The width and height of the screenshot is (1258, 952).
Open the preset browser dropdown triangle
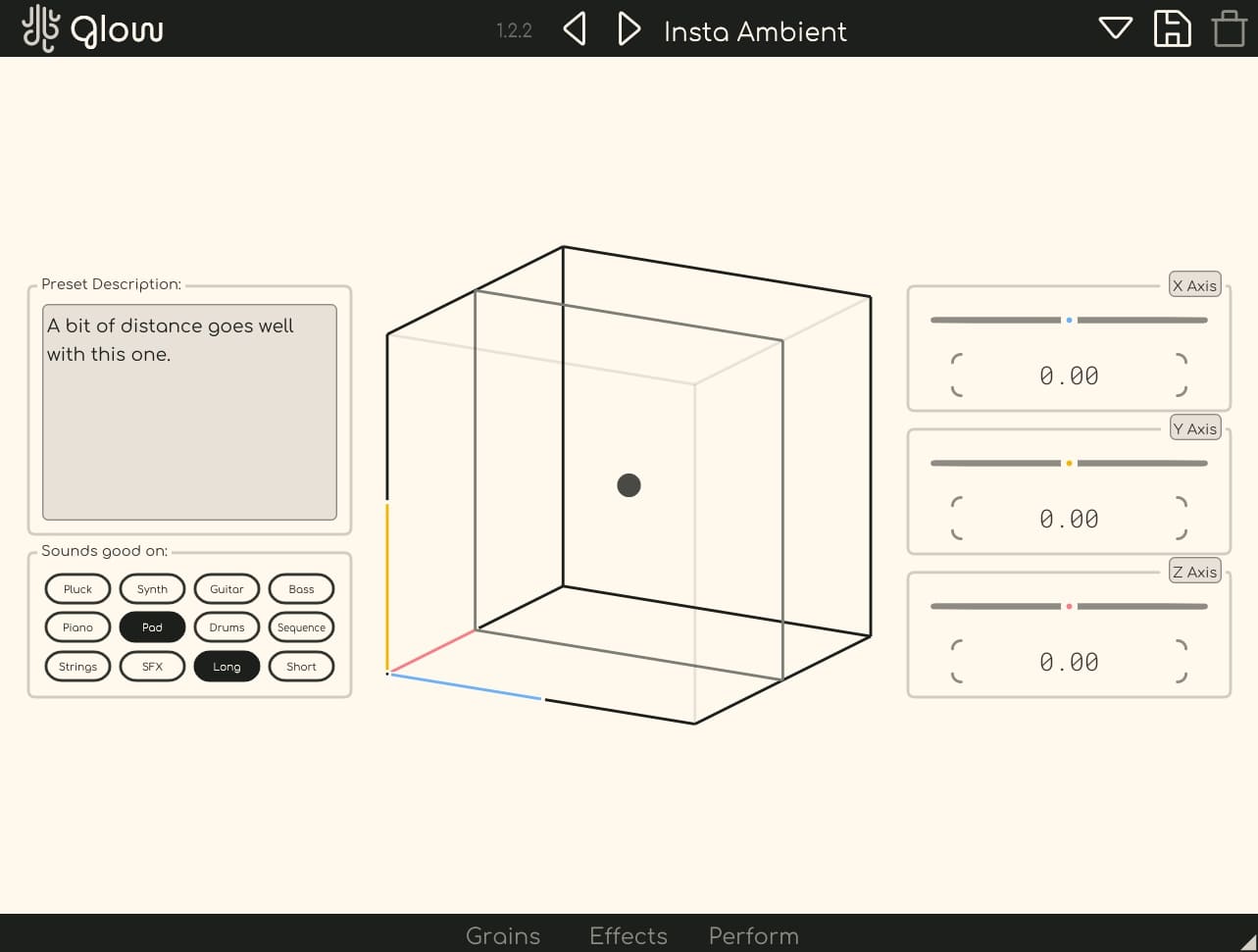(1115, 29)
